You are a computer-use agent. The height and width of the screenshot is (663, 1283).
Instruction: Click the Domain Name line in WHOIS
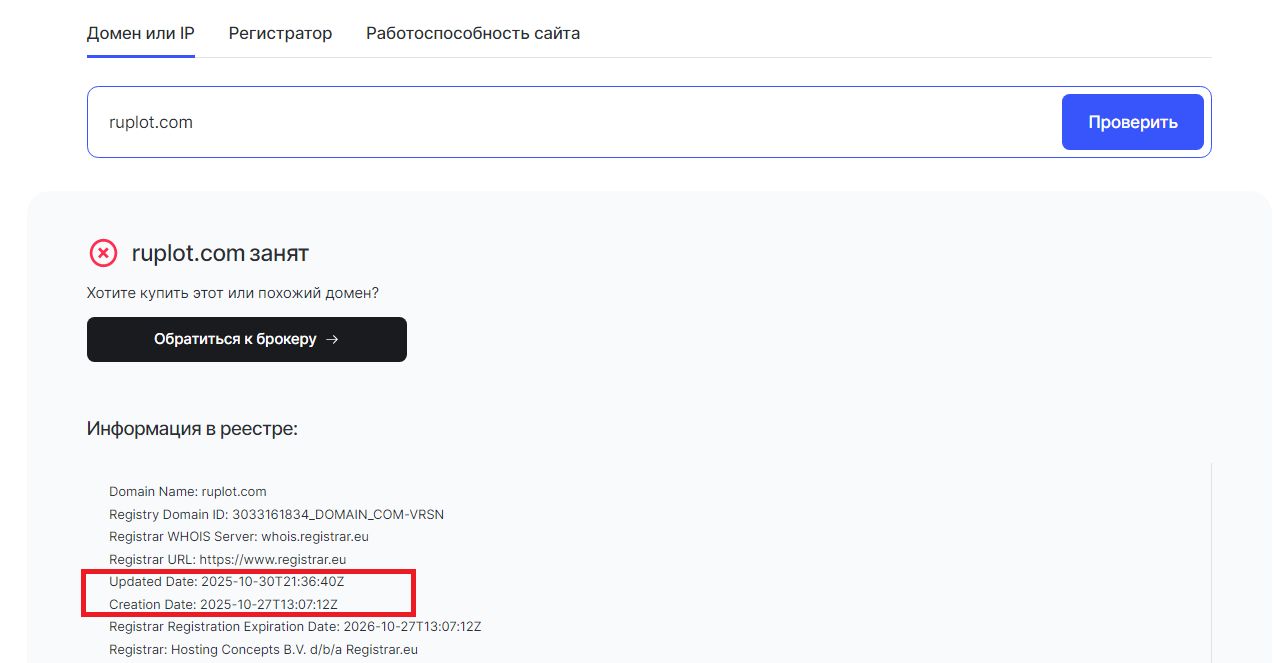(x=188, y=491)
